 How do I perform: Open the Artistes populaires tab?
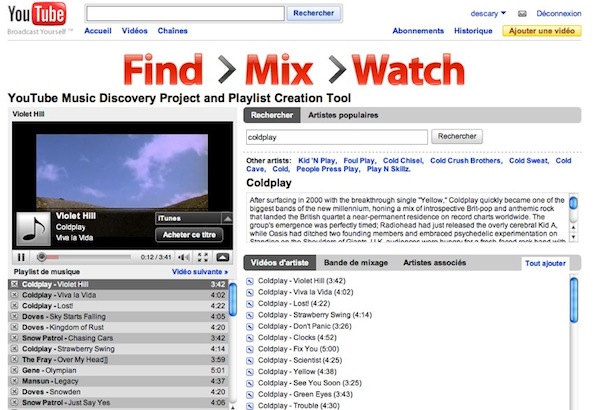point(343,115)
